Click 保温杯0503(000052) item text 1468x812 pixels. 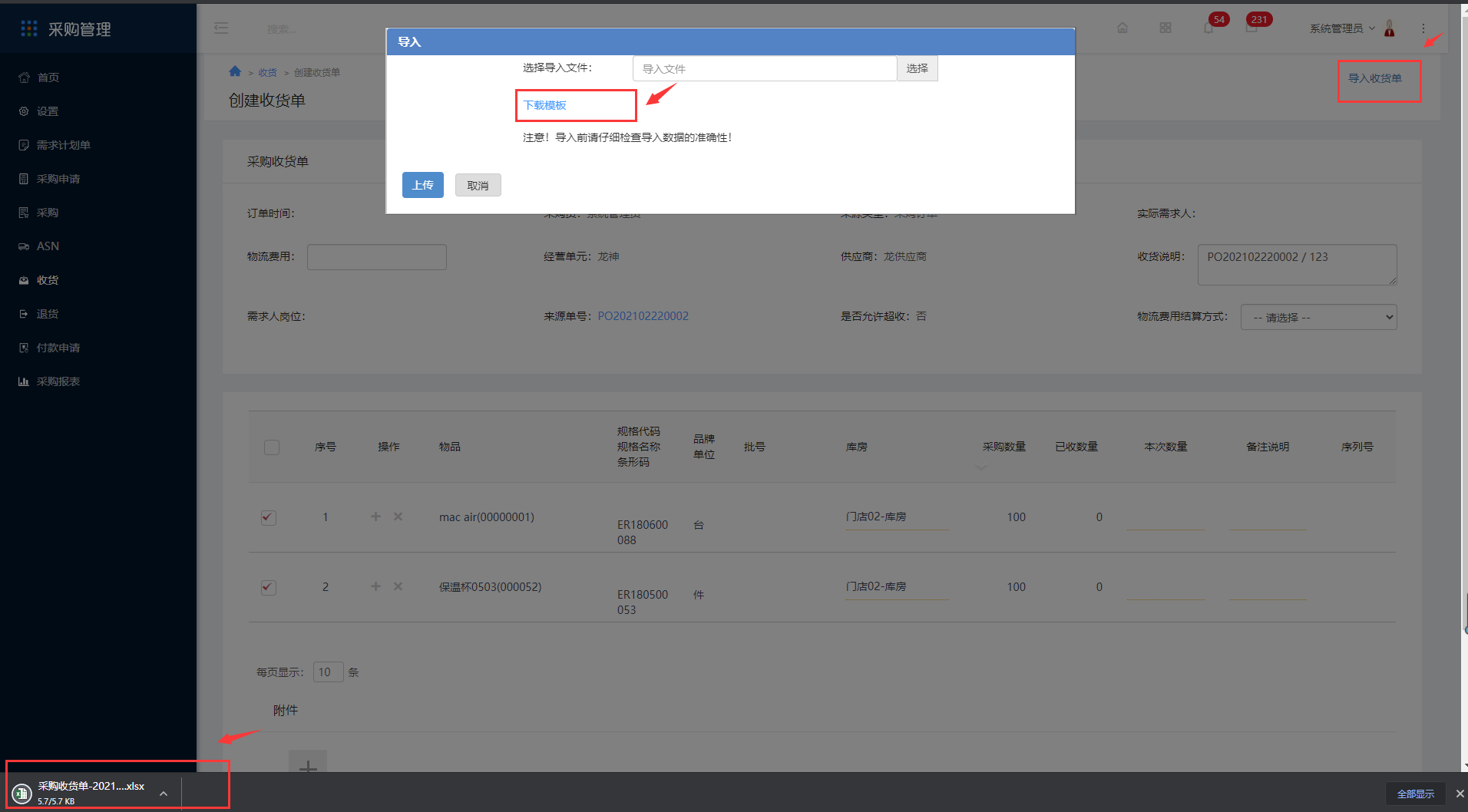490,587
